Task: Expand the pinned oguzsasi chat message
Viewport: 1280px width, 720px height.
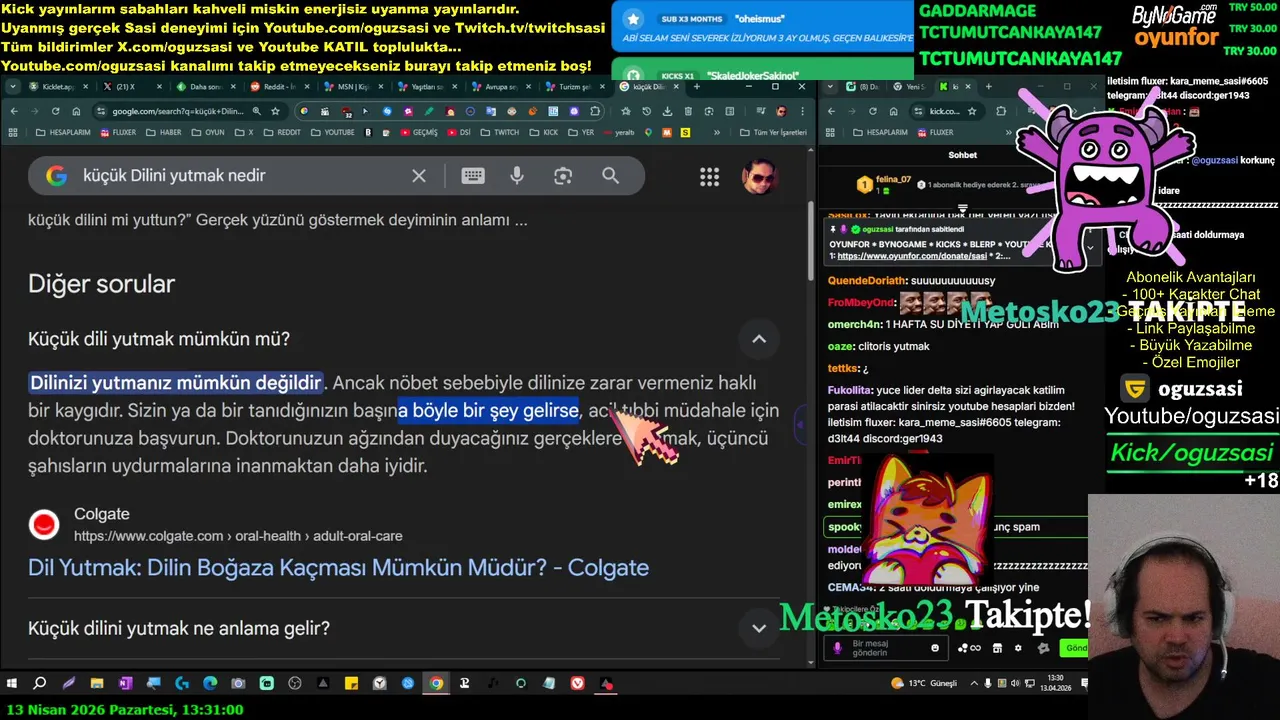Action: (1090, 246)
